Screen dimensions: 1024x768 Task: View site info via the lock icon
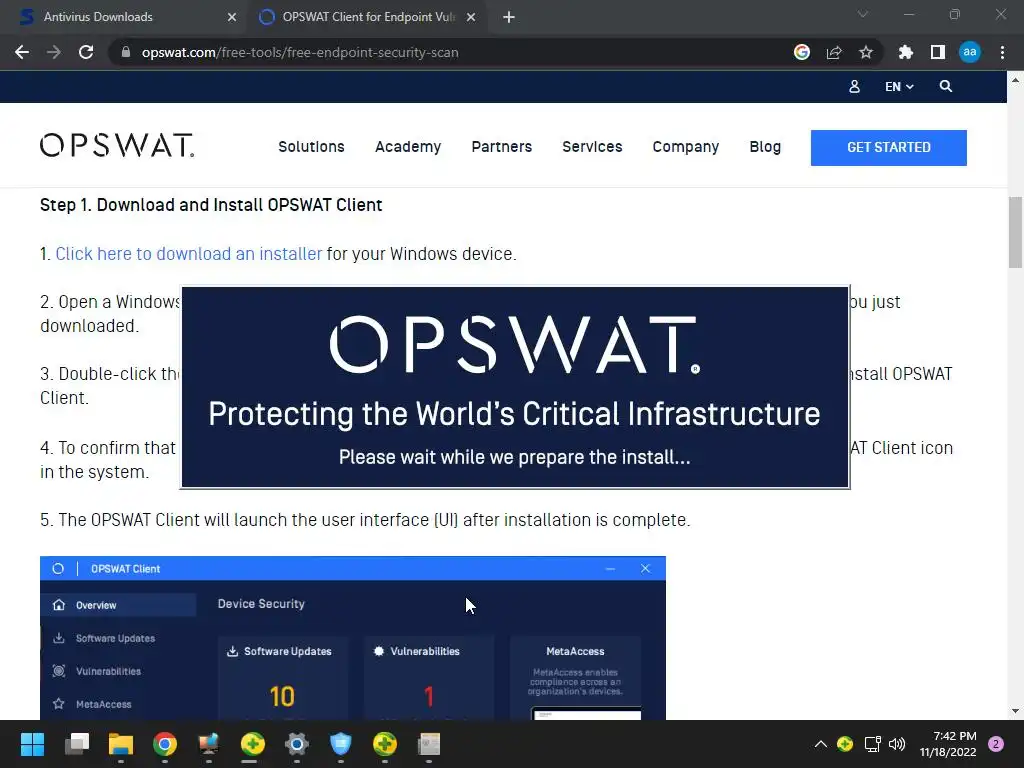pyautogui.click(x=126, y=52)
